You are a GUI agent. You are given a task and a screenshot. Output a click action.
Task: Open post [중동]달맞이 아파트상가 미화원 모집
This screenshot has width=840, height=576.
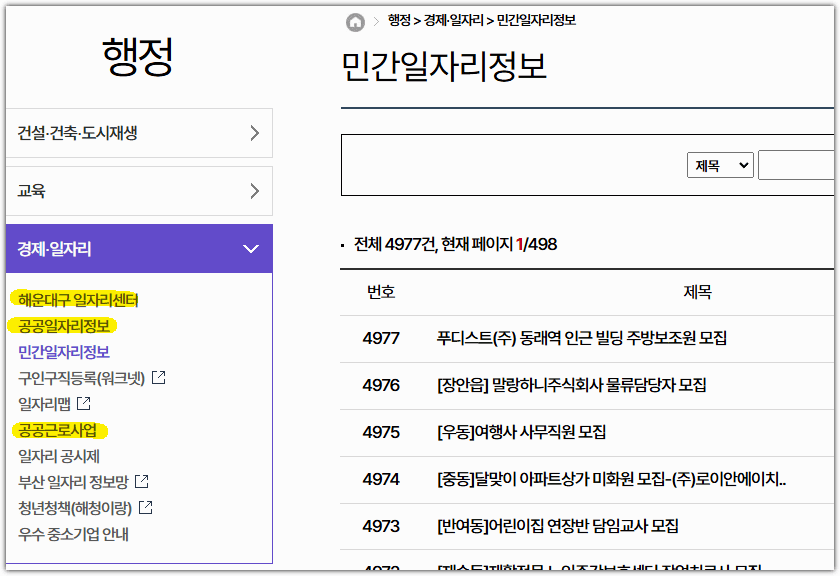[611, 478]
